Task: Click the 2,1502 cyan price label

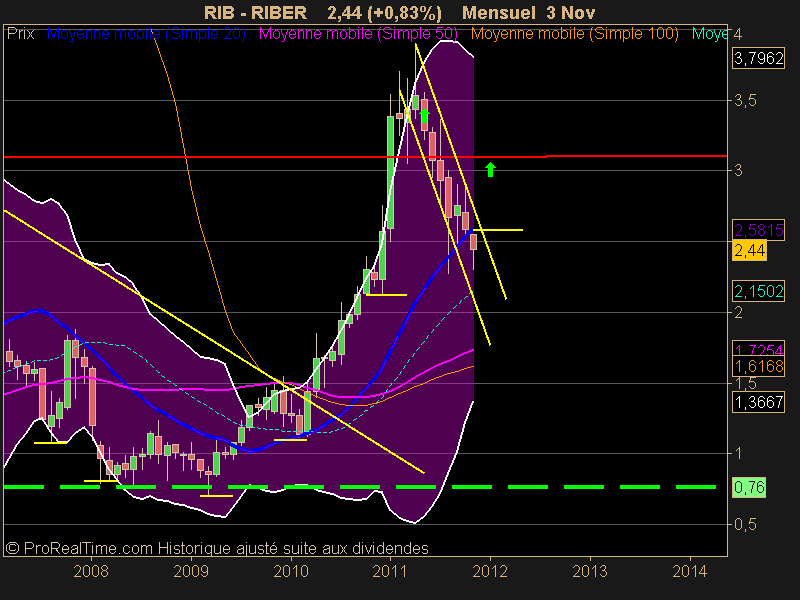Action: tap(758, 291)
